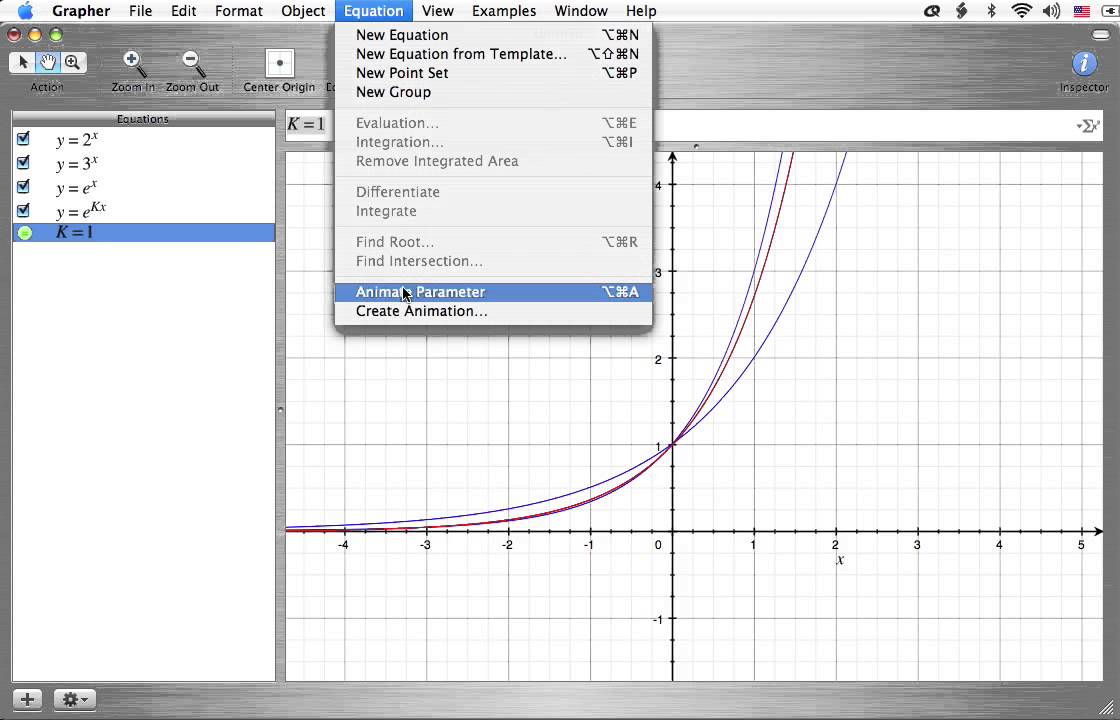The width and height of the screenshot is (1120, 720).
Task: Open the Object menu
Action: click(304, 11)
